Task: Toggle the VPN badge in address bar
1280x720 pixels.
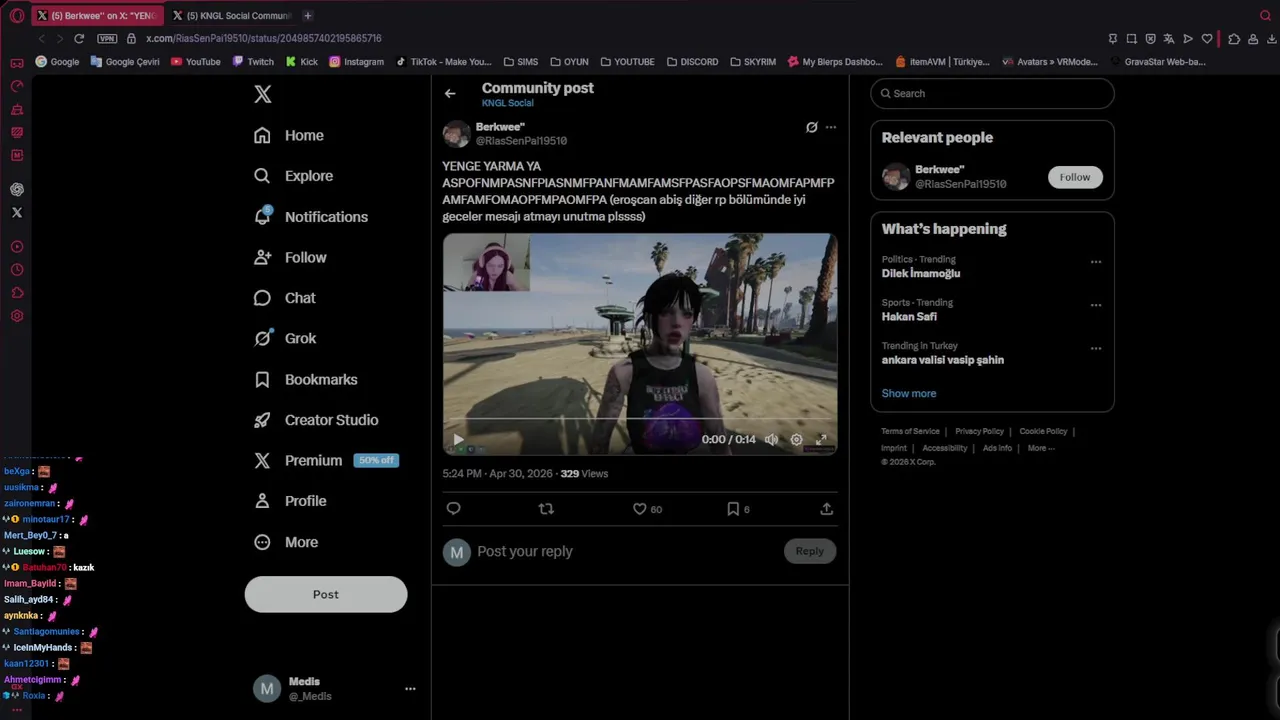Action: [107, 38]
